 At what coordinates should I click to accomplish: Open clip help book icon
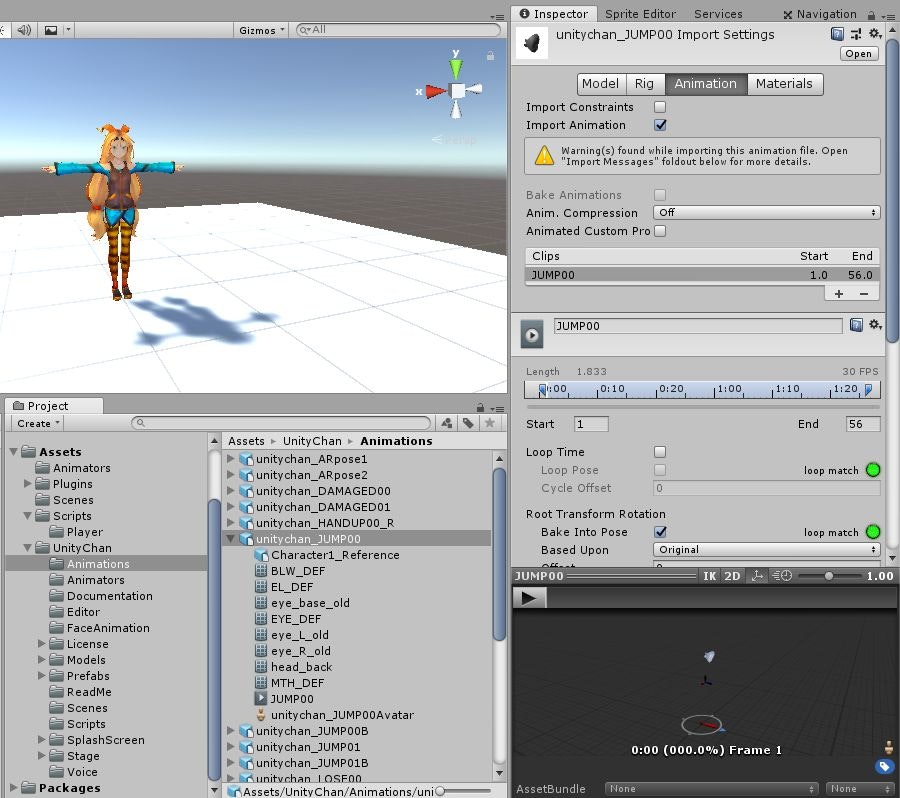856,326
